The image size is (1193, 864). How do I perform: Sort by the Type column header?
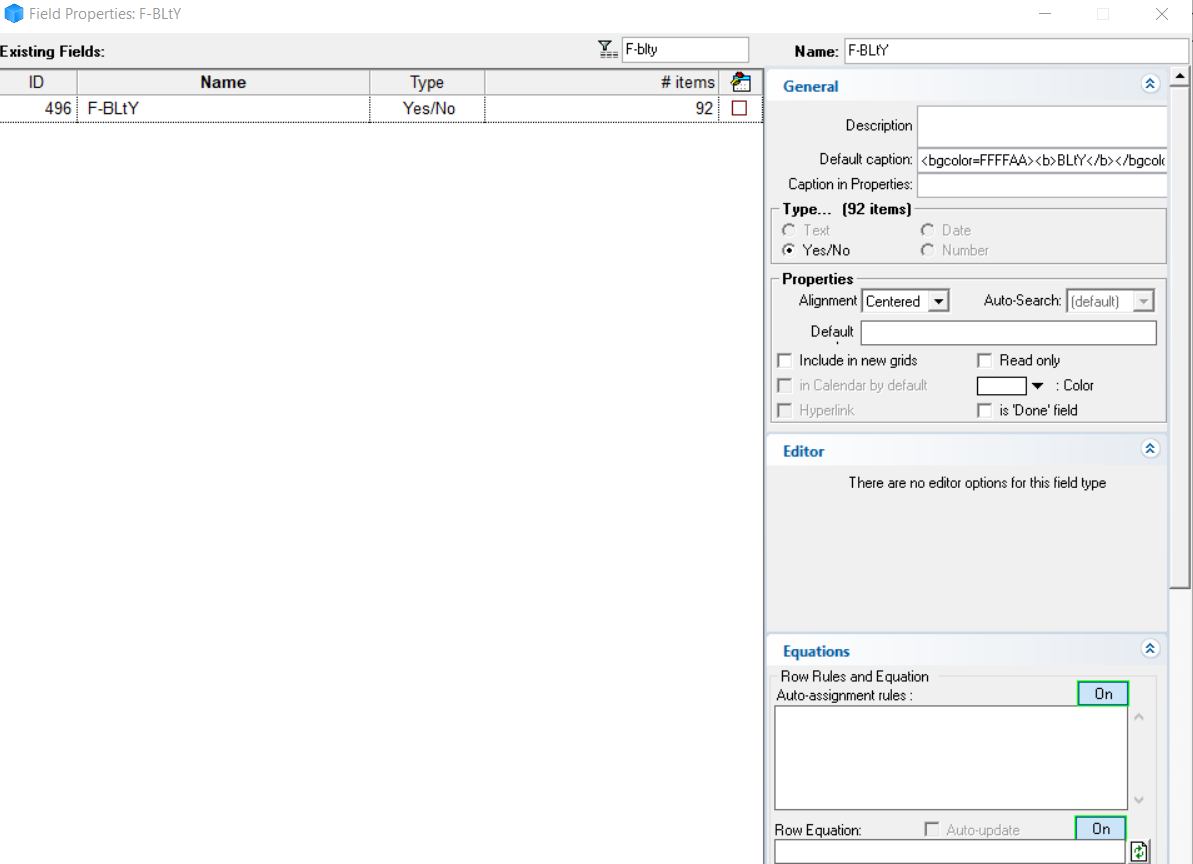(x=427, y=82)
